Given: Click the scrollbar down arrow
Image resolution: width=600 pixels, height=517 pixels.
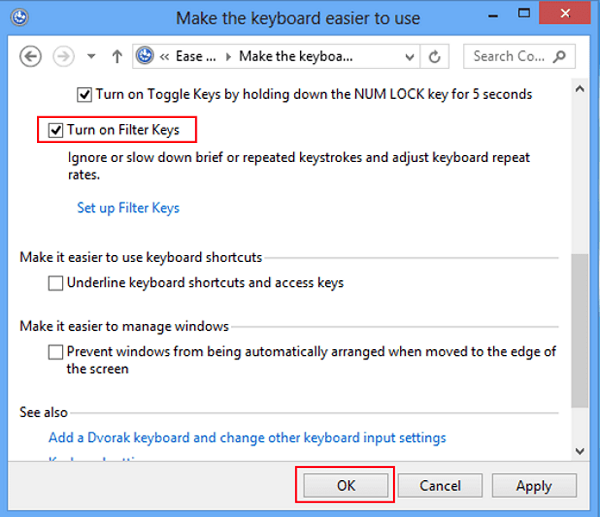Looking at the screenshot, I should 580,451.
